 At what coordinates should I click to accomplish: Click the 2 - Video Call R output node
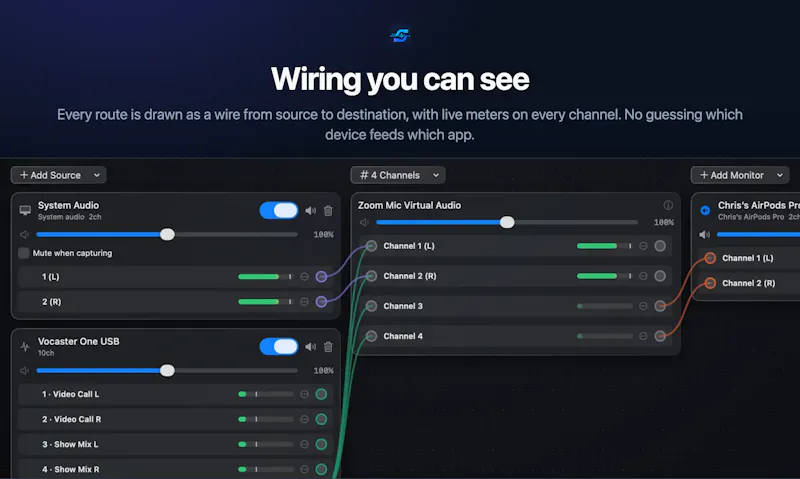[321, 419]
